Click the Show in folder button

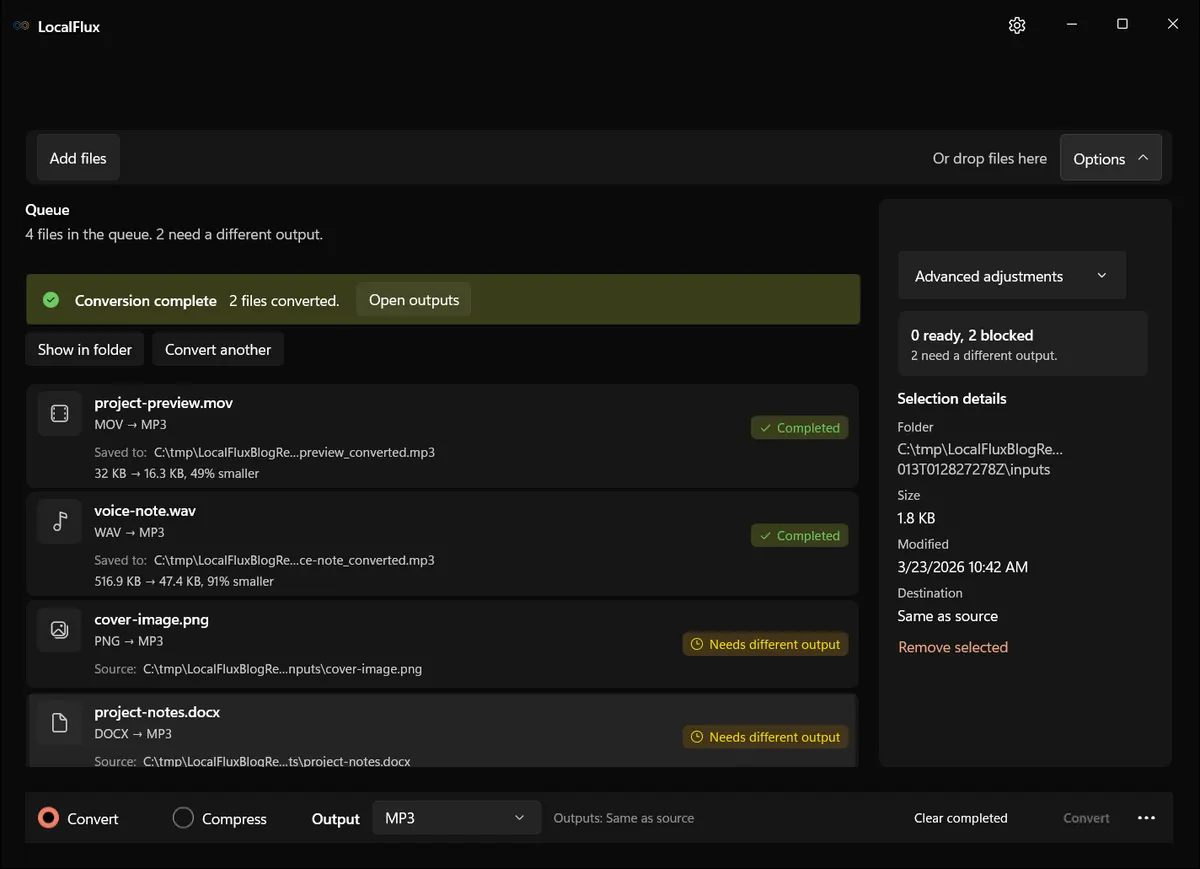click(x=85, y=350)
